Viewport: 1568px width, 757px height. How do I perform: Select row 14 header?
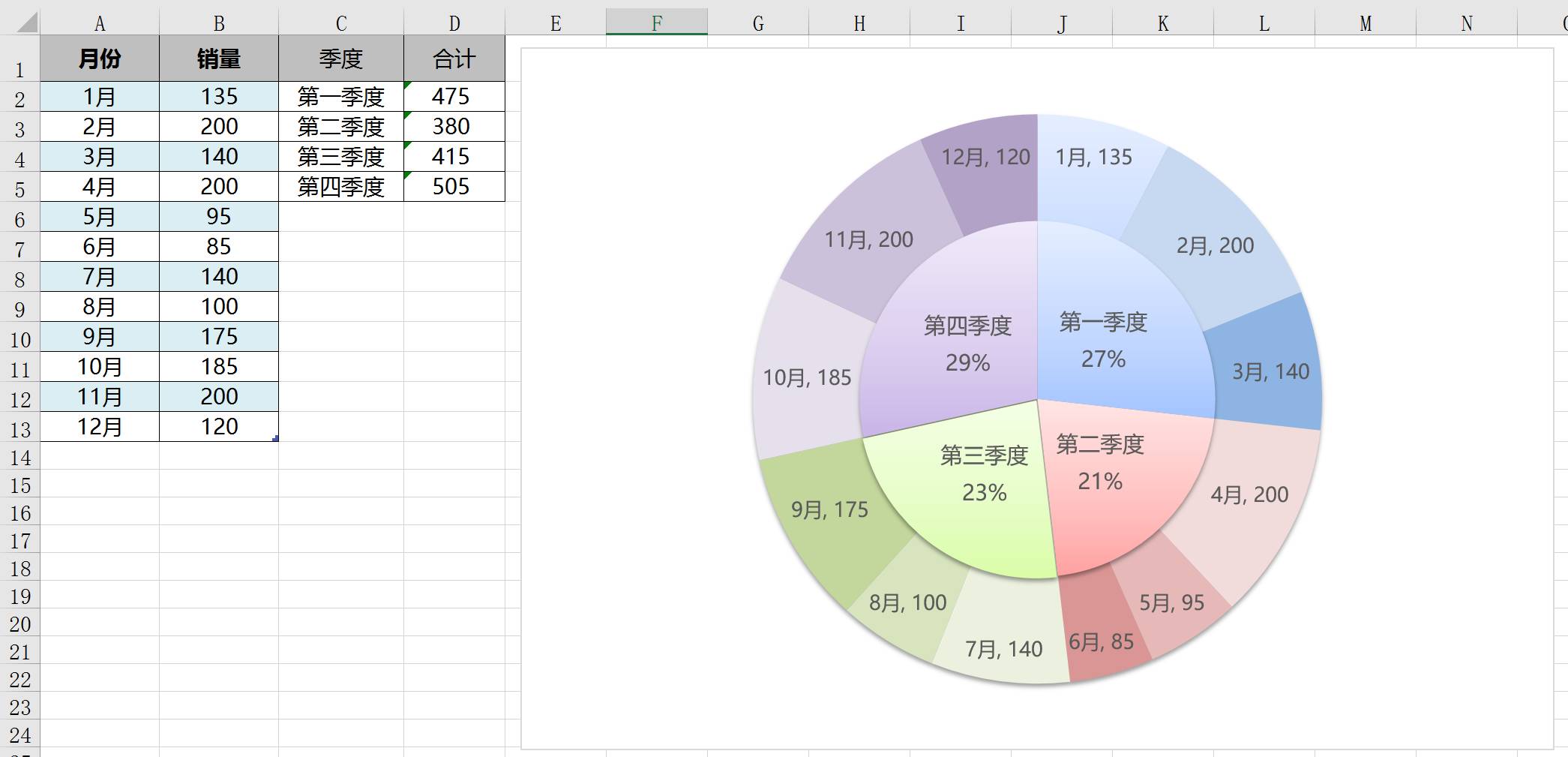(20, 457)
